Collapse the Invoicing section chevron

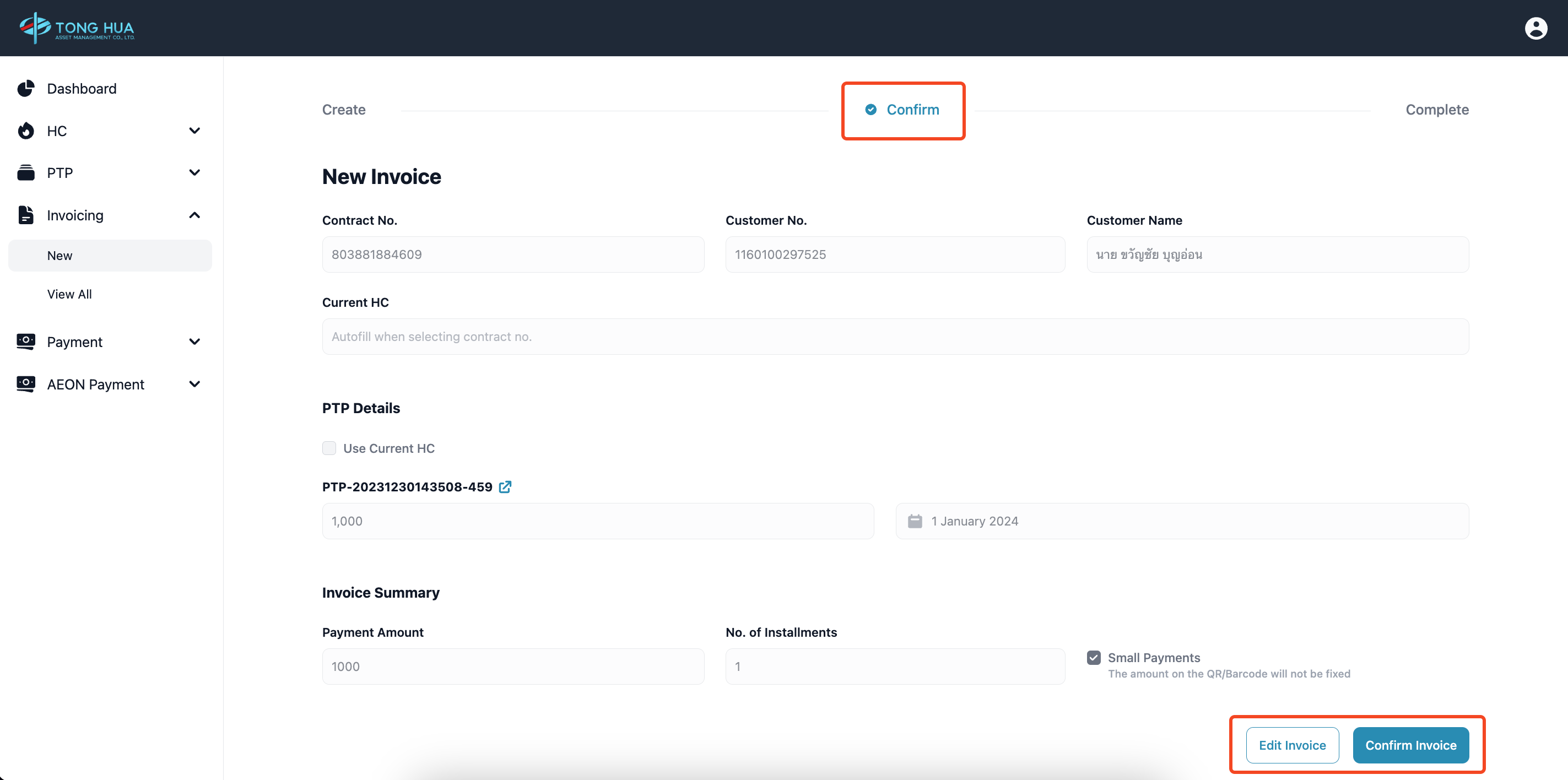click(194, 215)
